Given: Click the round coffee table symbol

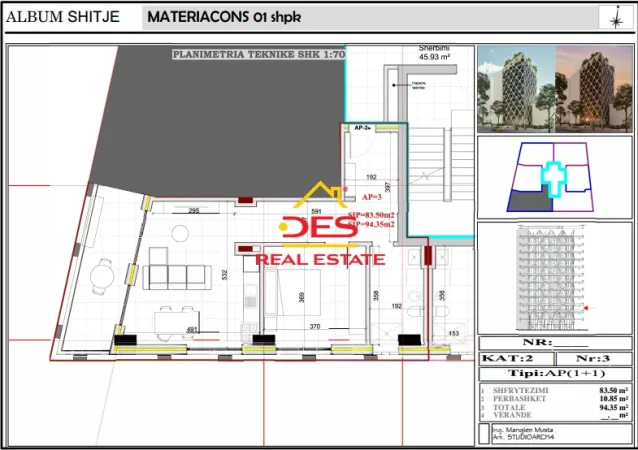Looking at the screenshot, I should (x=180, y=234).
